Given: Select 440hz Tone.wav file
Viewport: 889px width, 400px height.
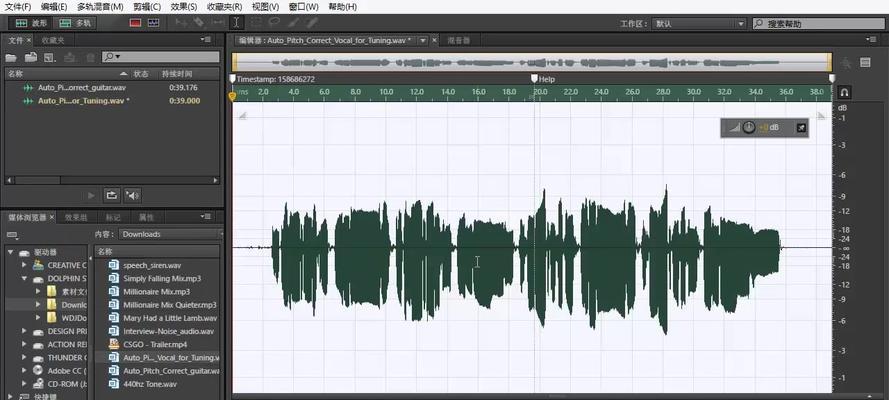Looking at the screenshot, I should pos(150,384).
